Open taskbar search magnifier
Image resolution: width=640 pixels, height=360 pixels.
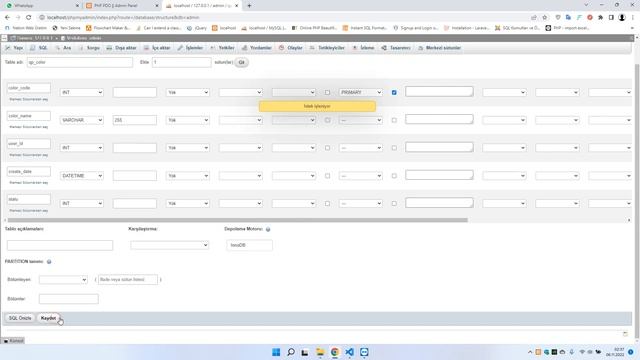pyautogui.click(x=291, y=352)
